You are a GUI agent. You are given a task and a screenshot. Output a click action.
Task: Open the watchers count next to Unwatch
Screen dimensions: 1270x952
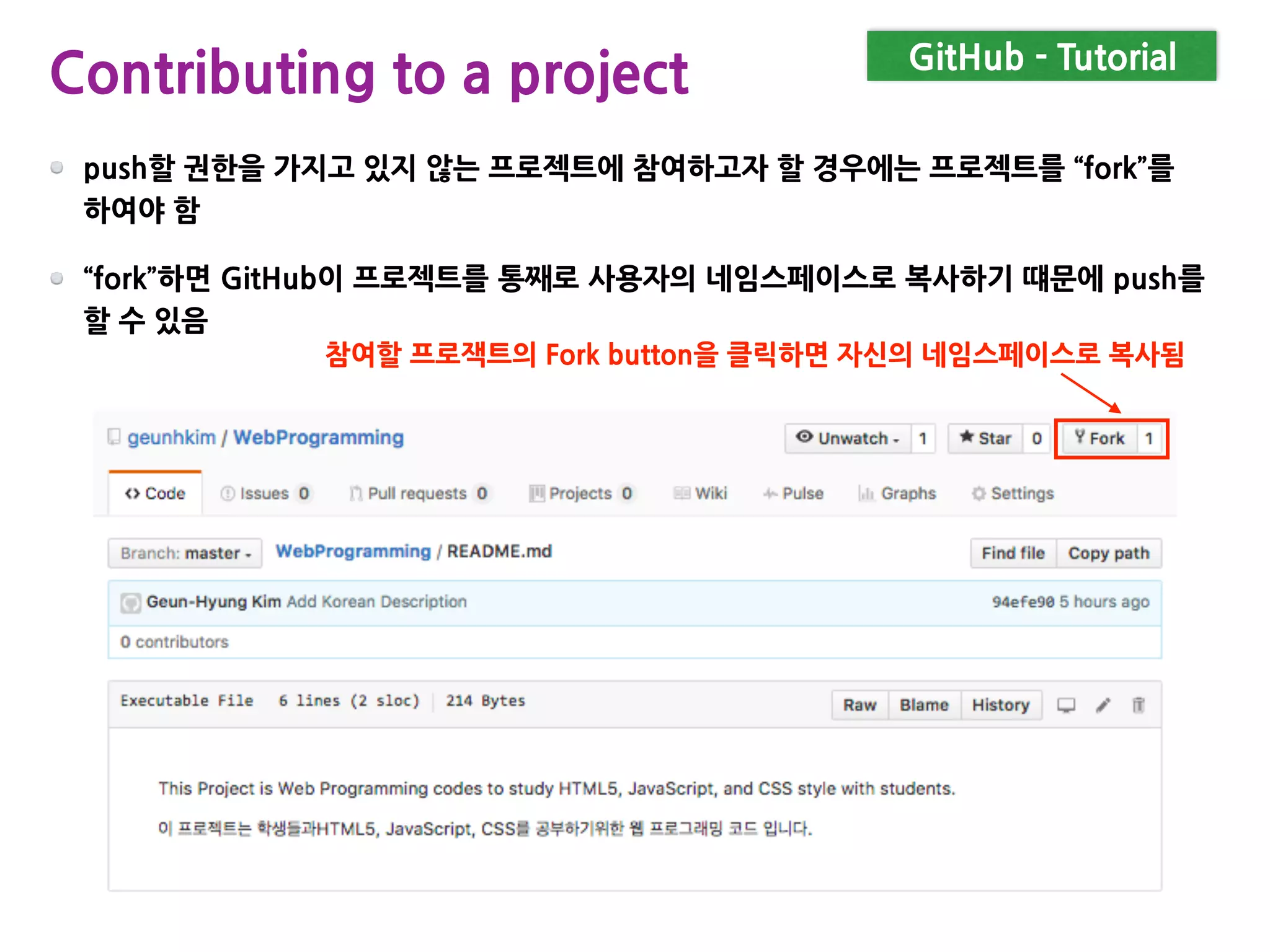tap(923, 438)
